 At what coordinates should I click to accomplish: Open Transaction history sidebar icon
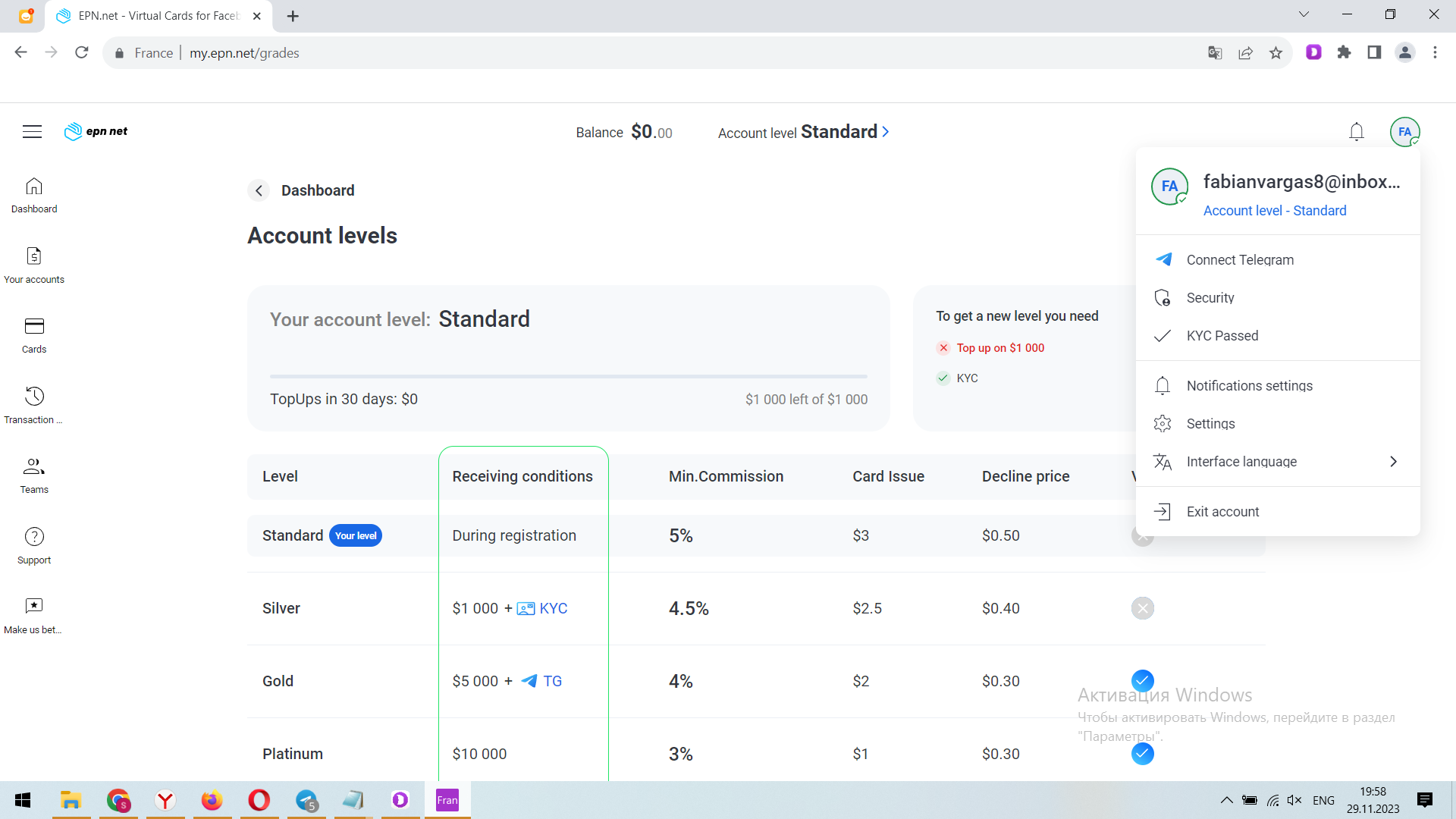34,405
